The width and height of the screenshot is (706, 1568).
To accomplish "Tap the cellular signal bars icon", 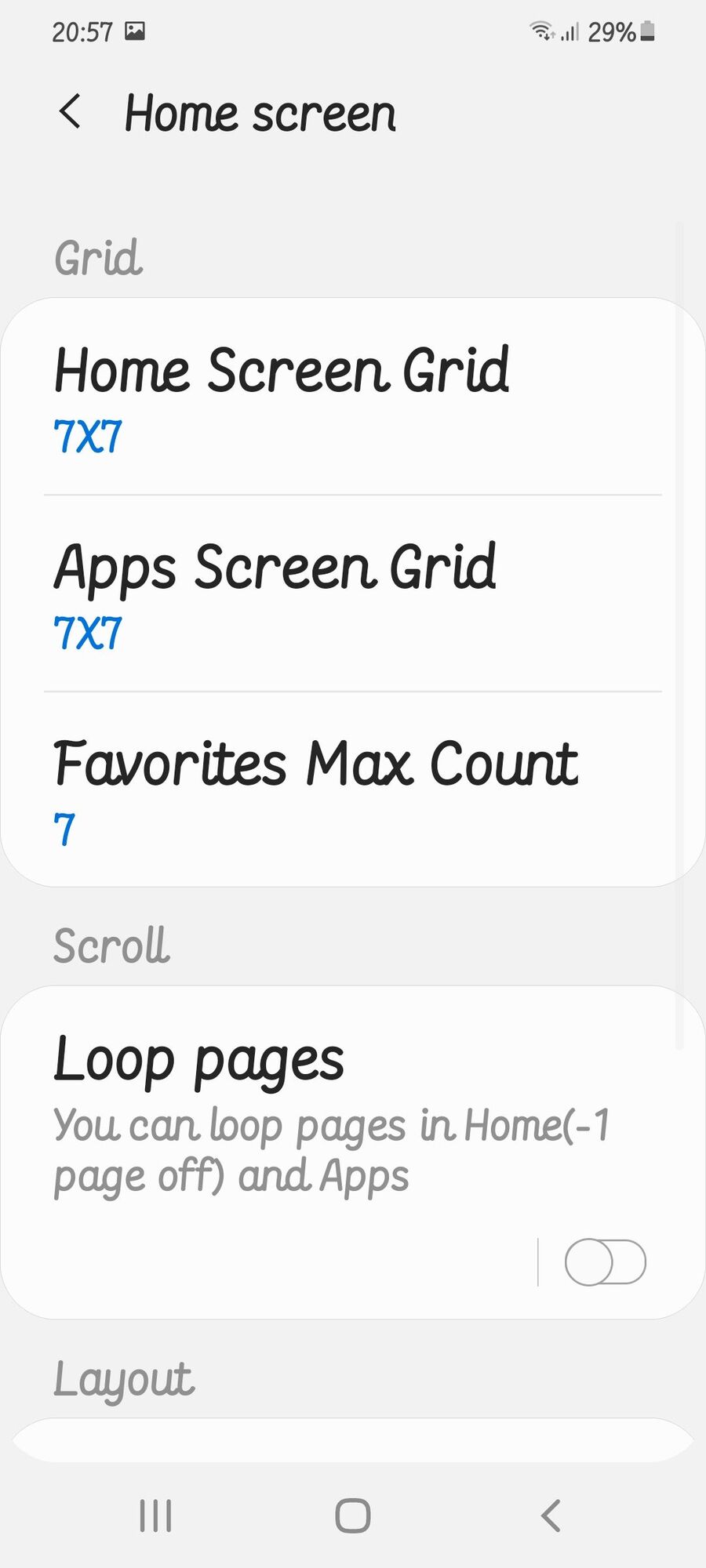I will coord(570,32).
